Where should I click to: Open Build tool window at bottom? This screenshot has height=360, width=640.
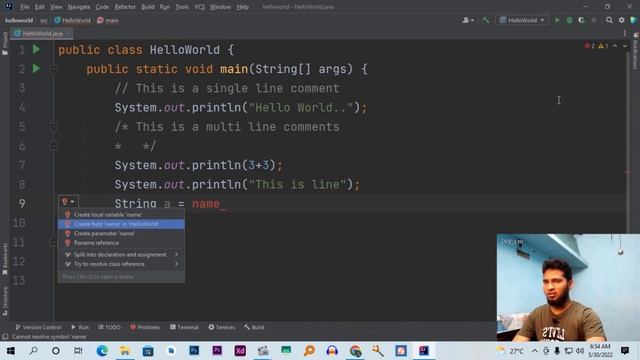254,327
